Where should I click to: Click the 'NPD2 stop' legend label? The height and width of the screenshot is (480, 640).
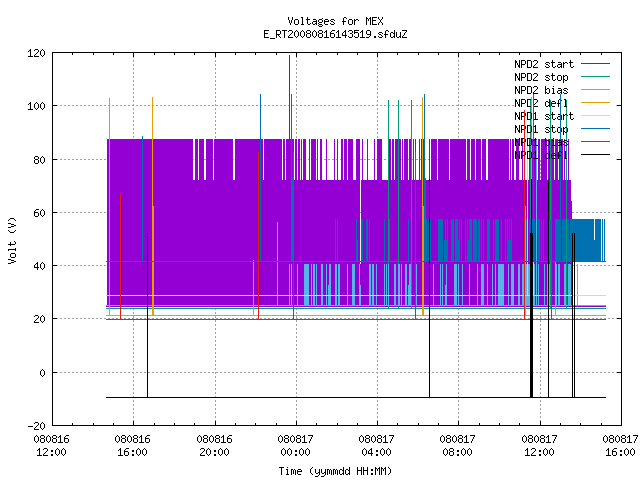coord(541,77)
